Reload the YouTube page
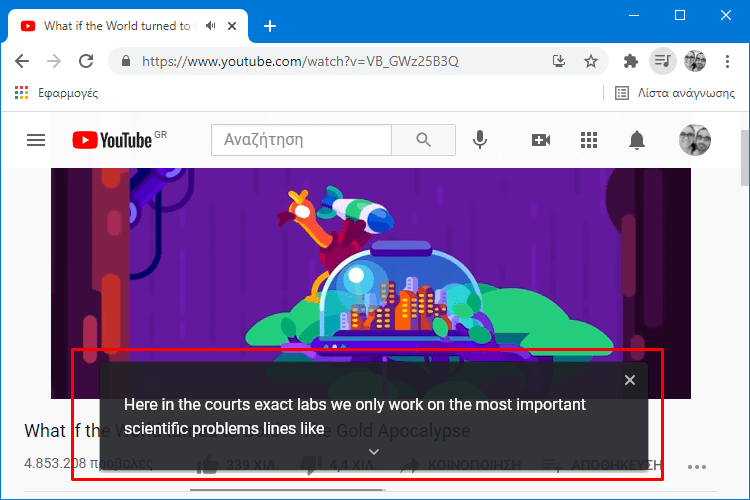Screen dimensions: 750x500 [86, 61]
